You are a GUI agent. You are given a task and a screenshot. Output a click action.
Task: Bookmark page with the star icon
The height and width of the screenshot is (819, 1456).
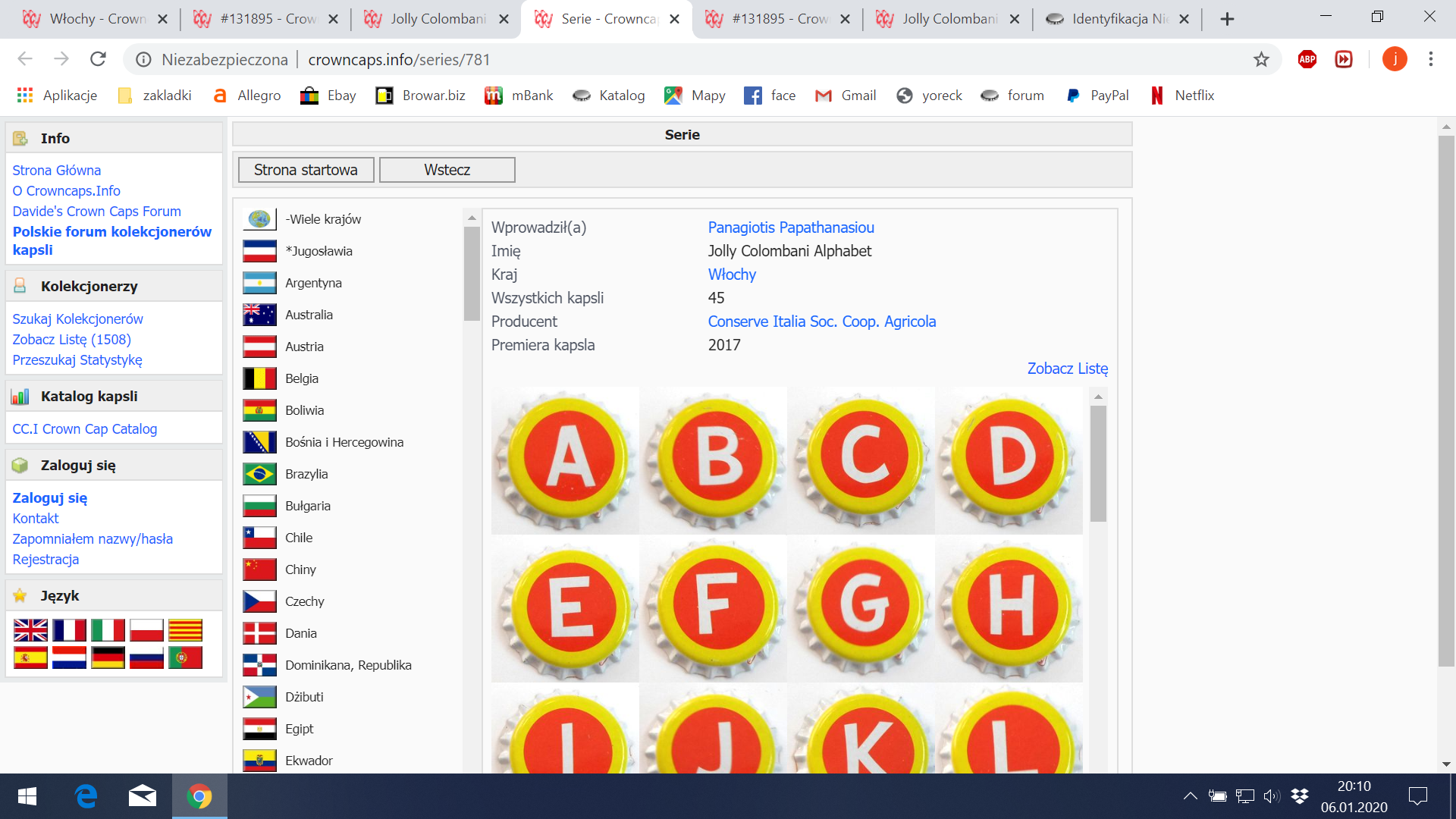1261,59
